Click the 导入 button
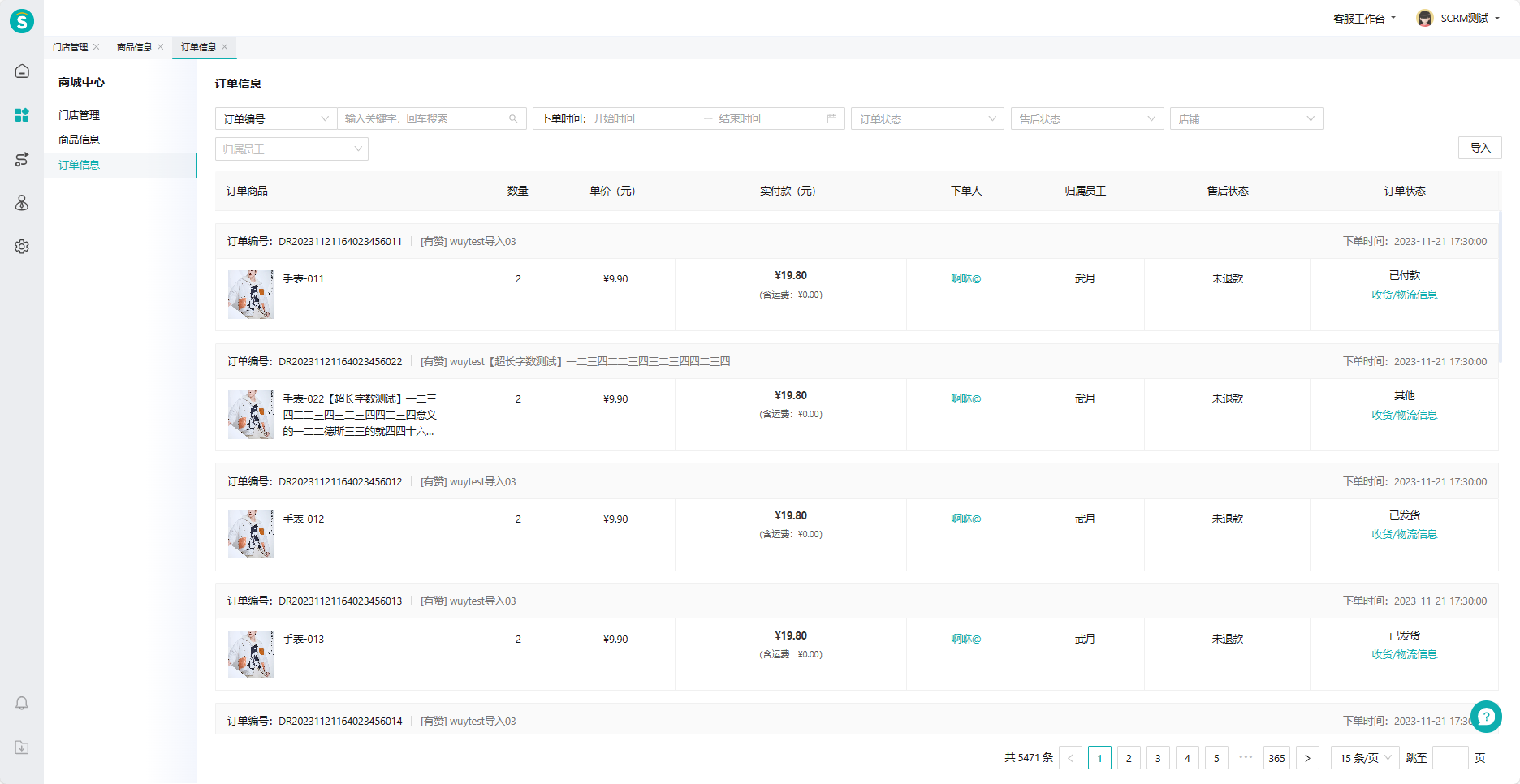 point(1480,148)
